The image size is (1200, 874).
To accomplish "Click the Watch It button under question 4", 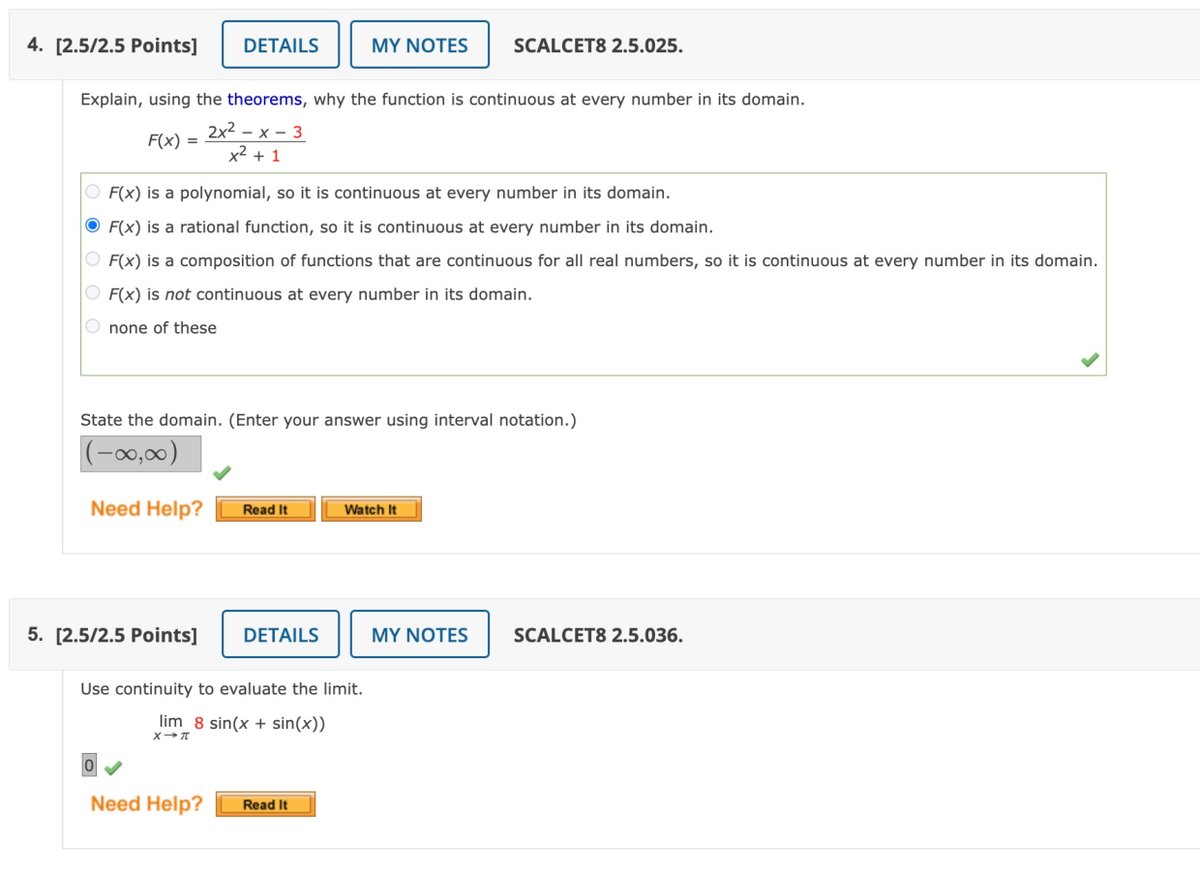I will coord(371,509).
